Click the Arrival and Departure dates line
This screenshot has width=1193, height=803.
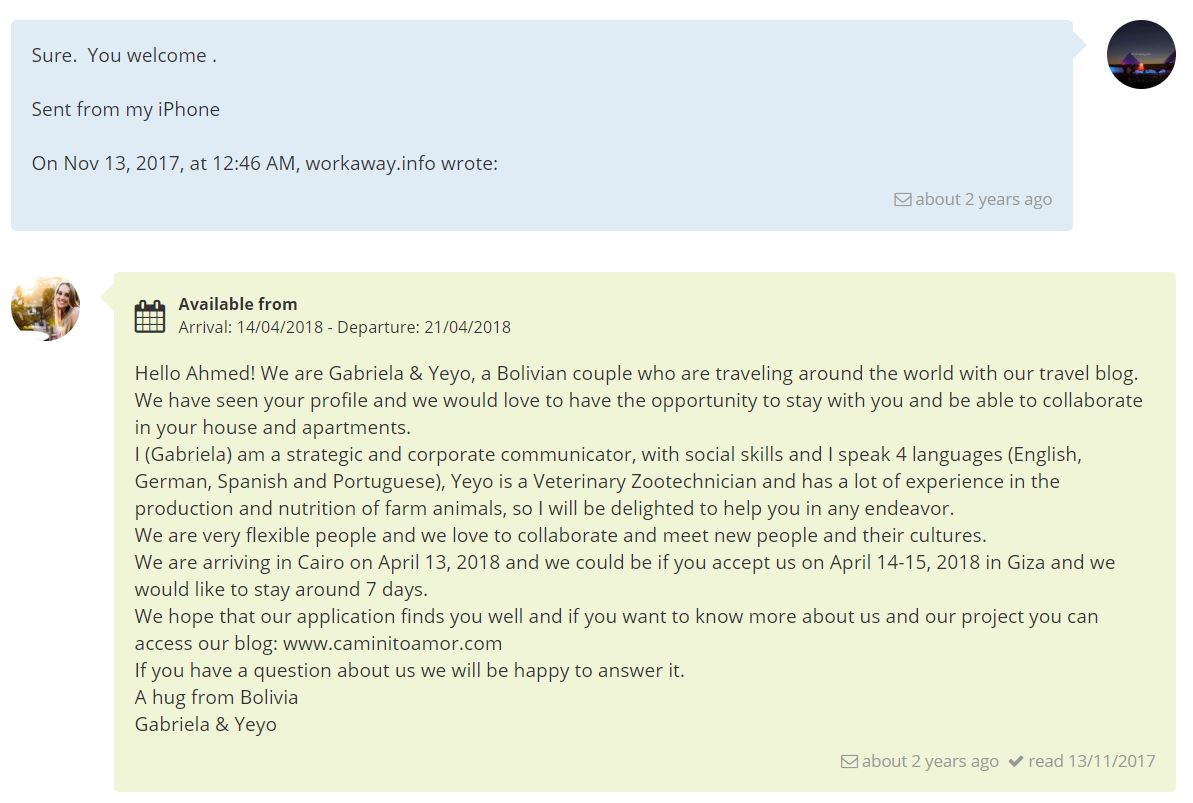[x=344, y=327]
